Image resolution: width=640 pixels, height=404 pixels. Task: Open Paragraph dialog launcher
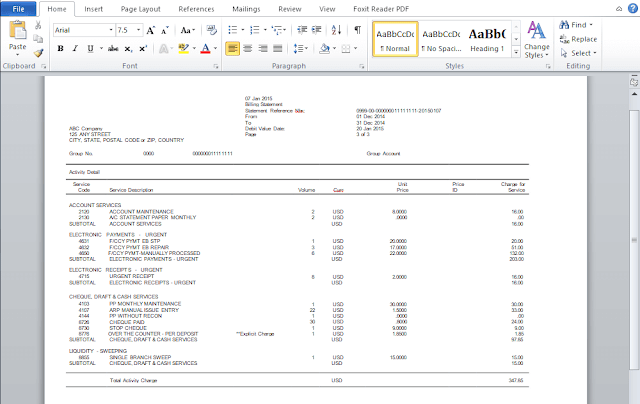pyautogui.click(x=362, y=66)
